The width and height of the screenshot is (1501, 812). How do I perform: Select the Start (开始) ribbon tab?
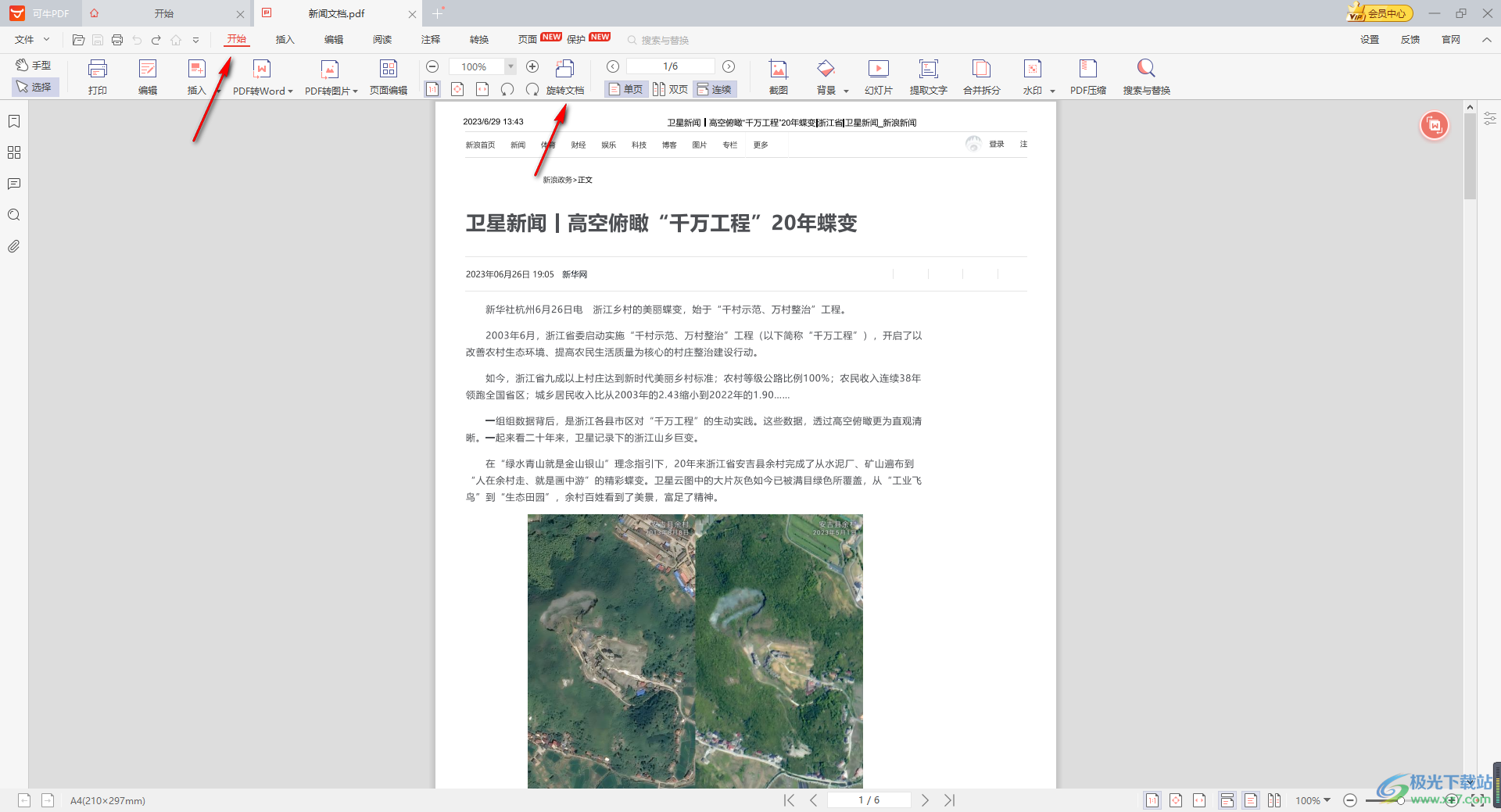coord(236,39)
